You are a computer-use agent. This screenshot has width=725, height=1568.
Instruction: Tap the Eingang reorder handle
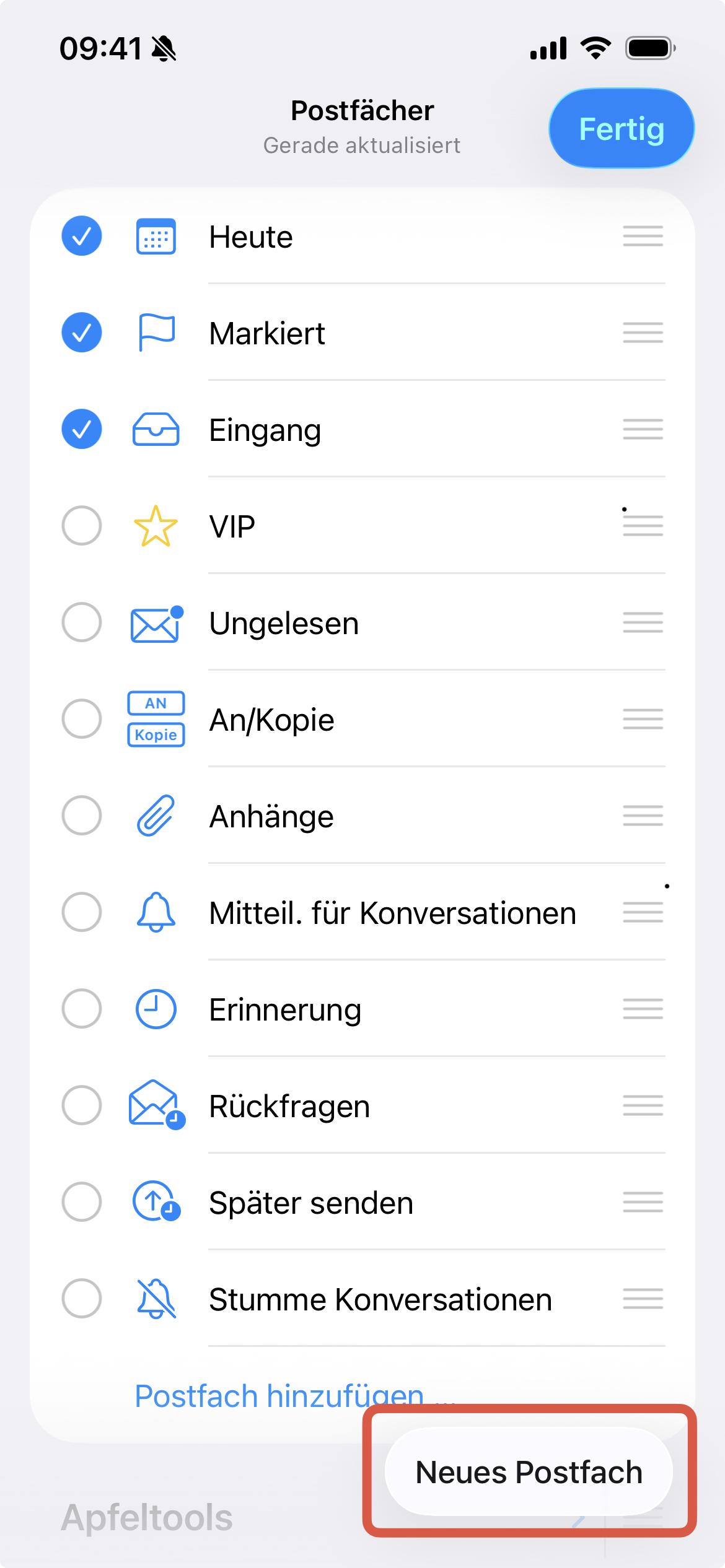point(643,429)
